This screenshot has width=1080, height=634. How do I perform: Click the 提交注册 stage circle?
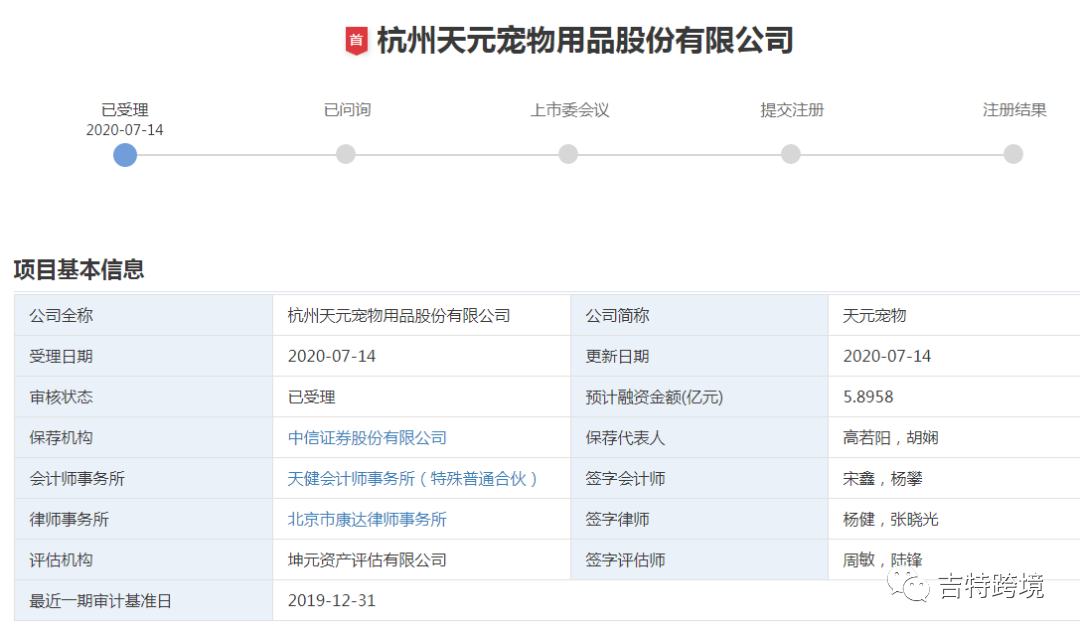tap(790, 154)
